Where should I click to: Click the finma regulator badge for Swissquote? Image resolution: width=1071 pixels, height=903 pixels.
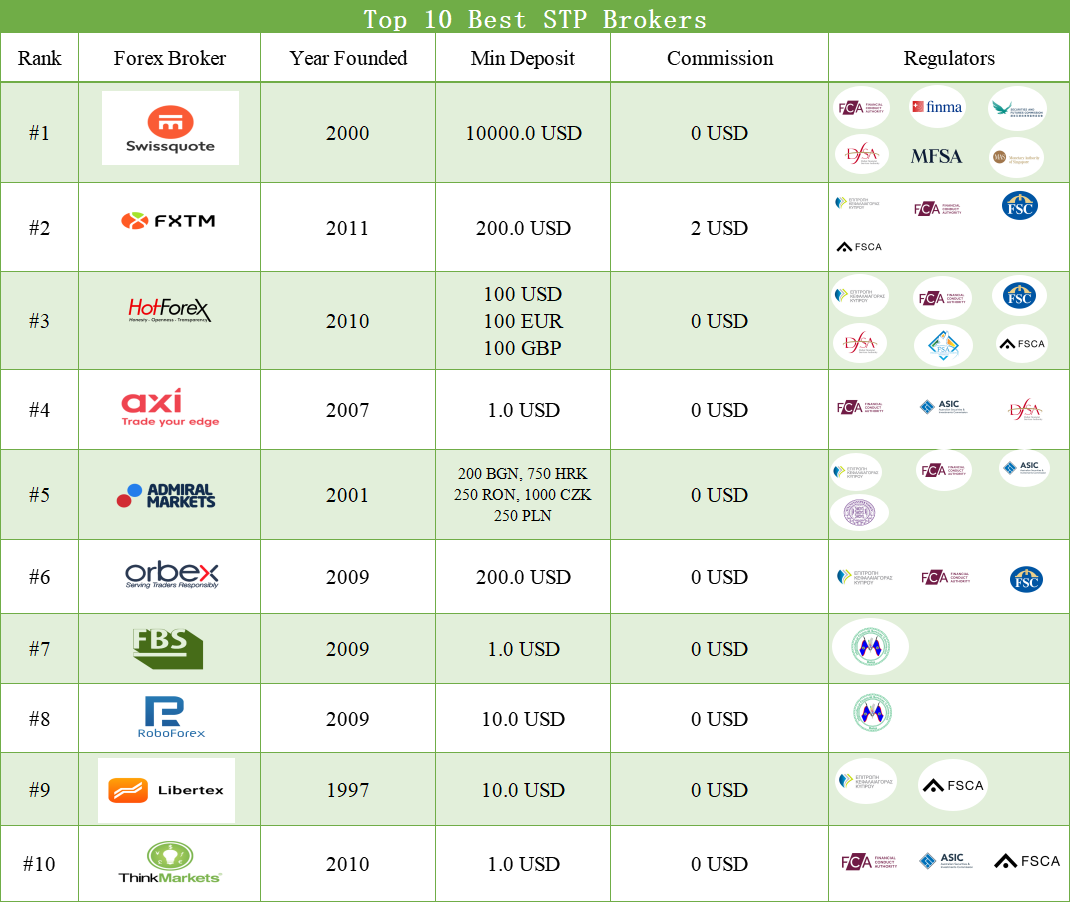point(937,107)
